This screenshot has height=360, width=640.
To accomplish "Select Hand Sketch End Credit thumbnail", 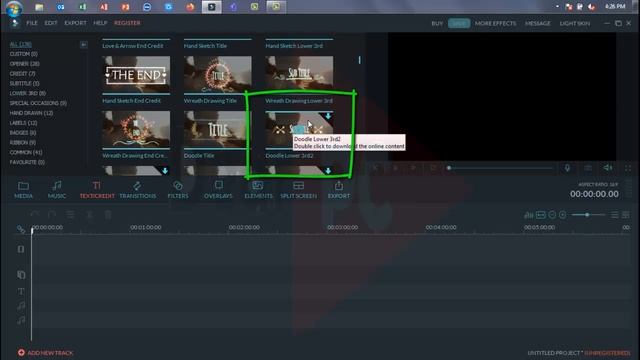I will point(136,74).
